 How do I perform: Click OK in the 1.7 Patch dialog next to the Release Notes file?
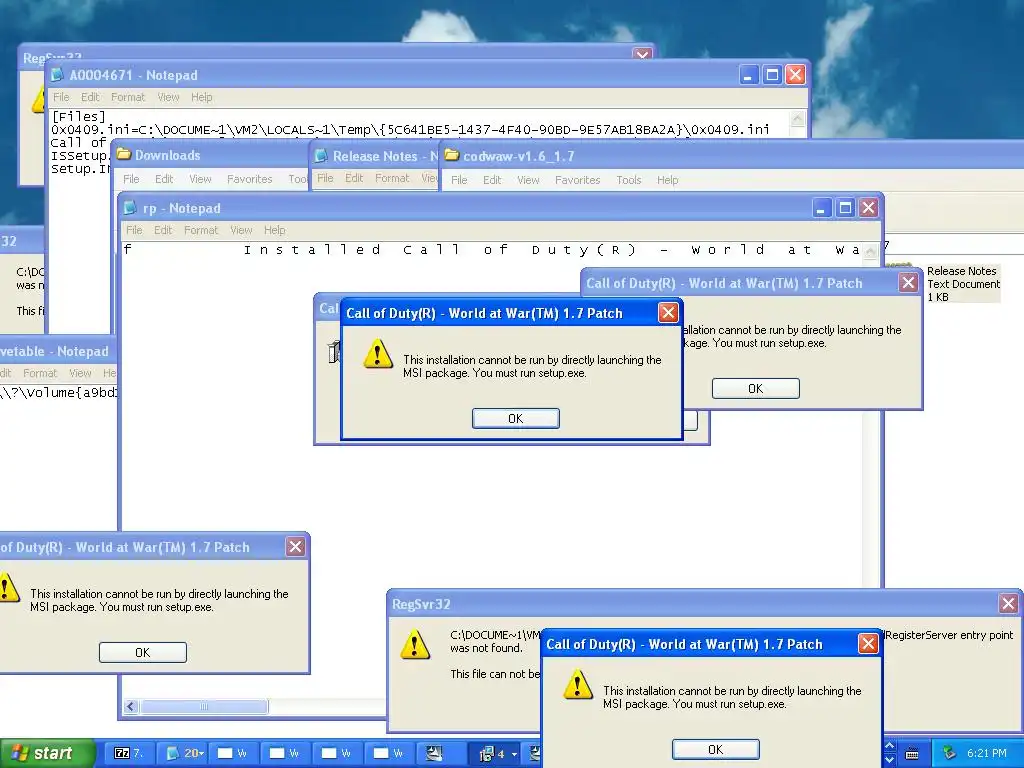[756, 389]
